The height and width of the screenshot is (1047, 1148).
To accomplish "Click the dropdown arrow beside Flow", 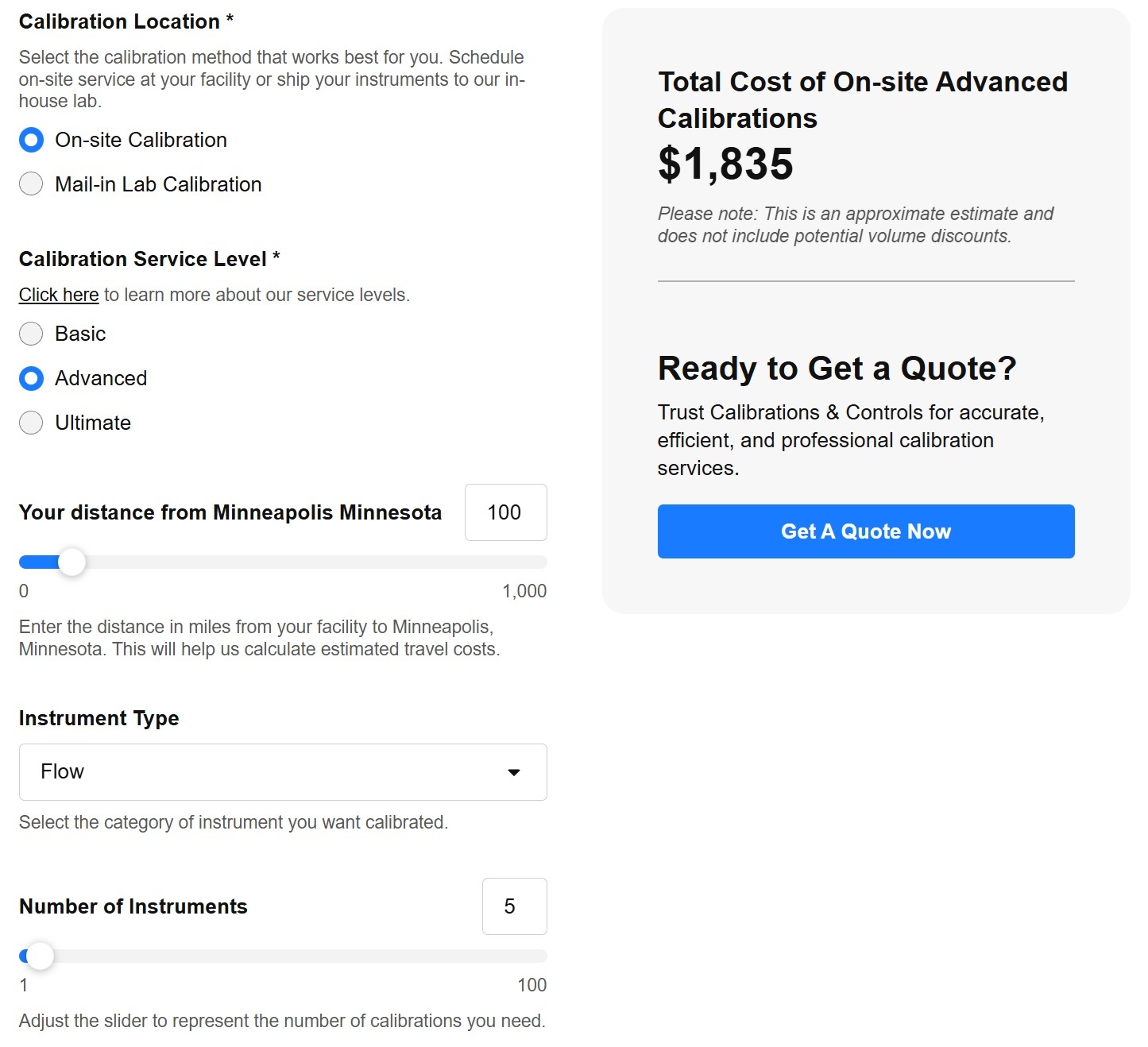I will [x=514, y=772].
